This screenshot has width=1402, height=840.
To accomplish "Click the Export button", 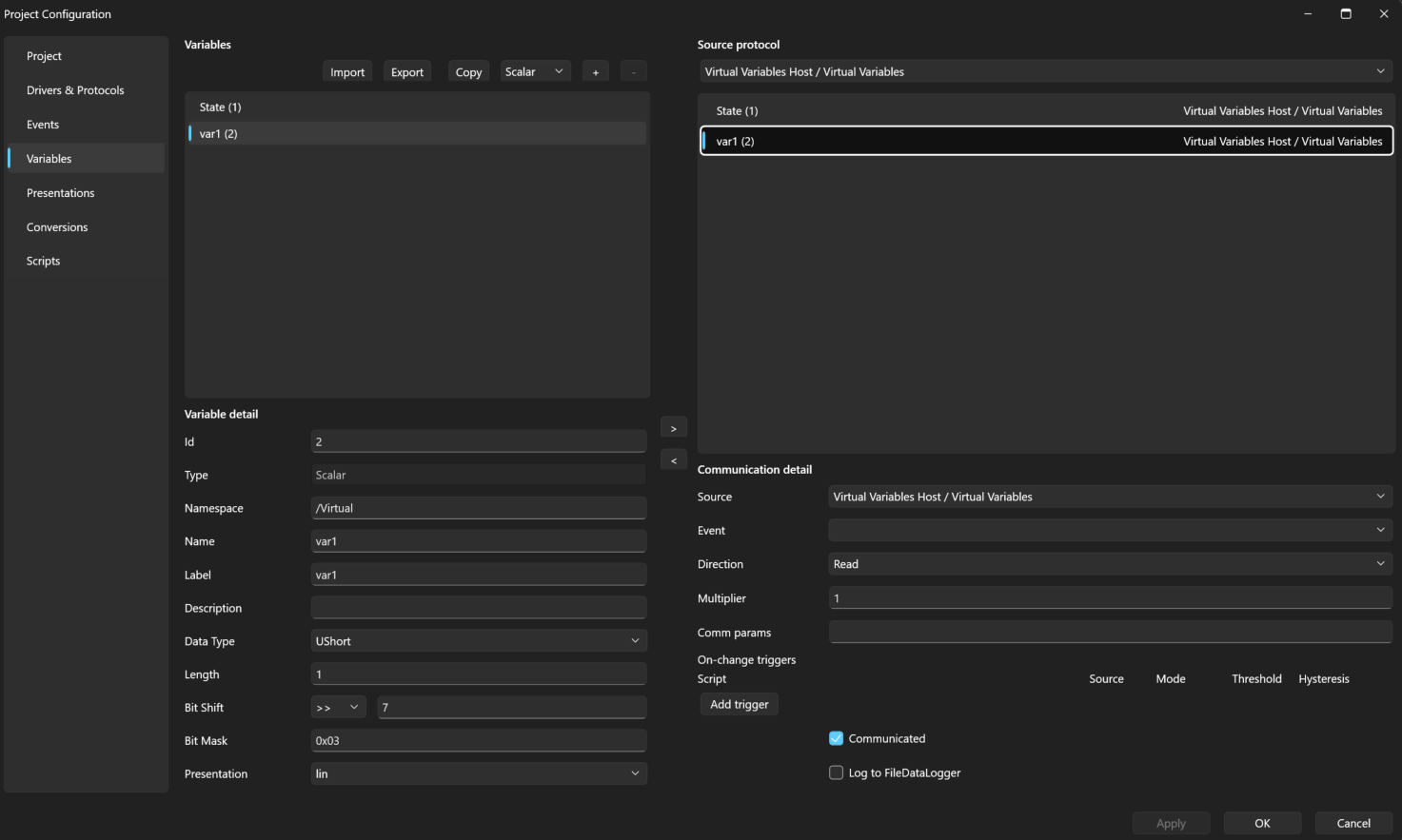I will click(407, 72).
